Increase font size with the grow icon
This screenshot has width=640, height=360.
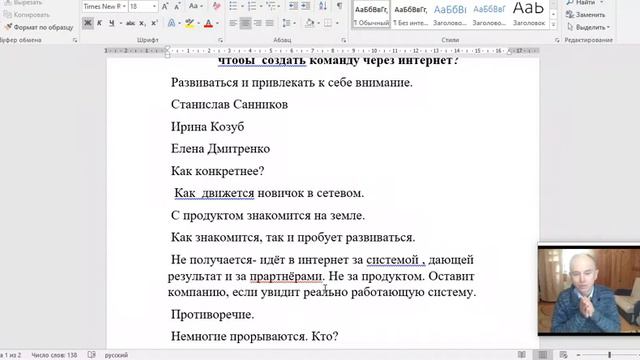click(x=165, y=6)
